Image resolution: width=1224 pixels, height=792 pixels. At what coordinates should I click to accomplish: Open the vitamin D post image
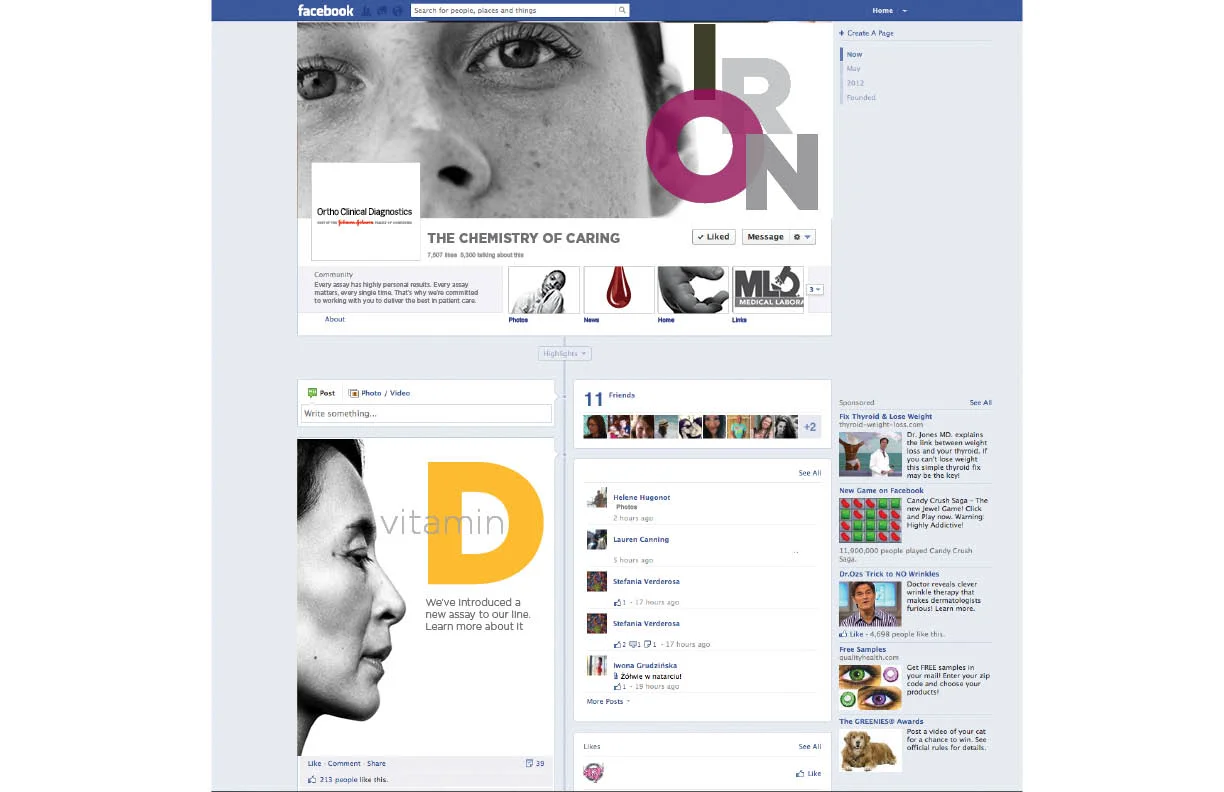(426, 597)
